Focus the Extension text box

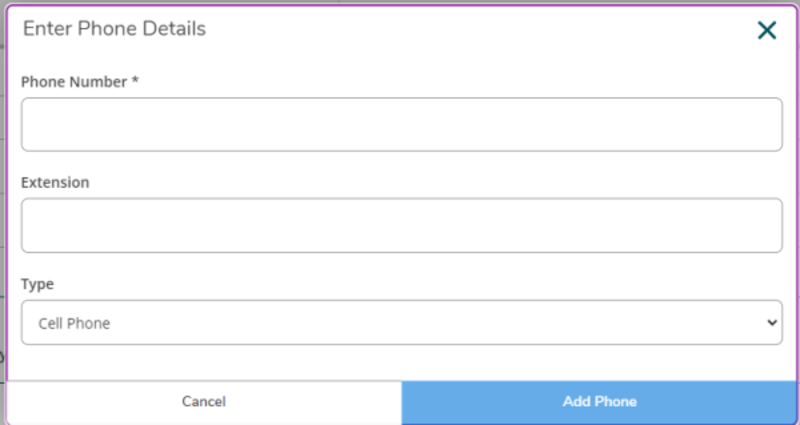[x=401, y=225]
